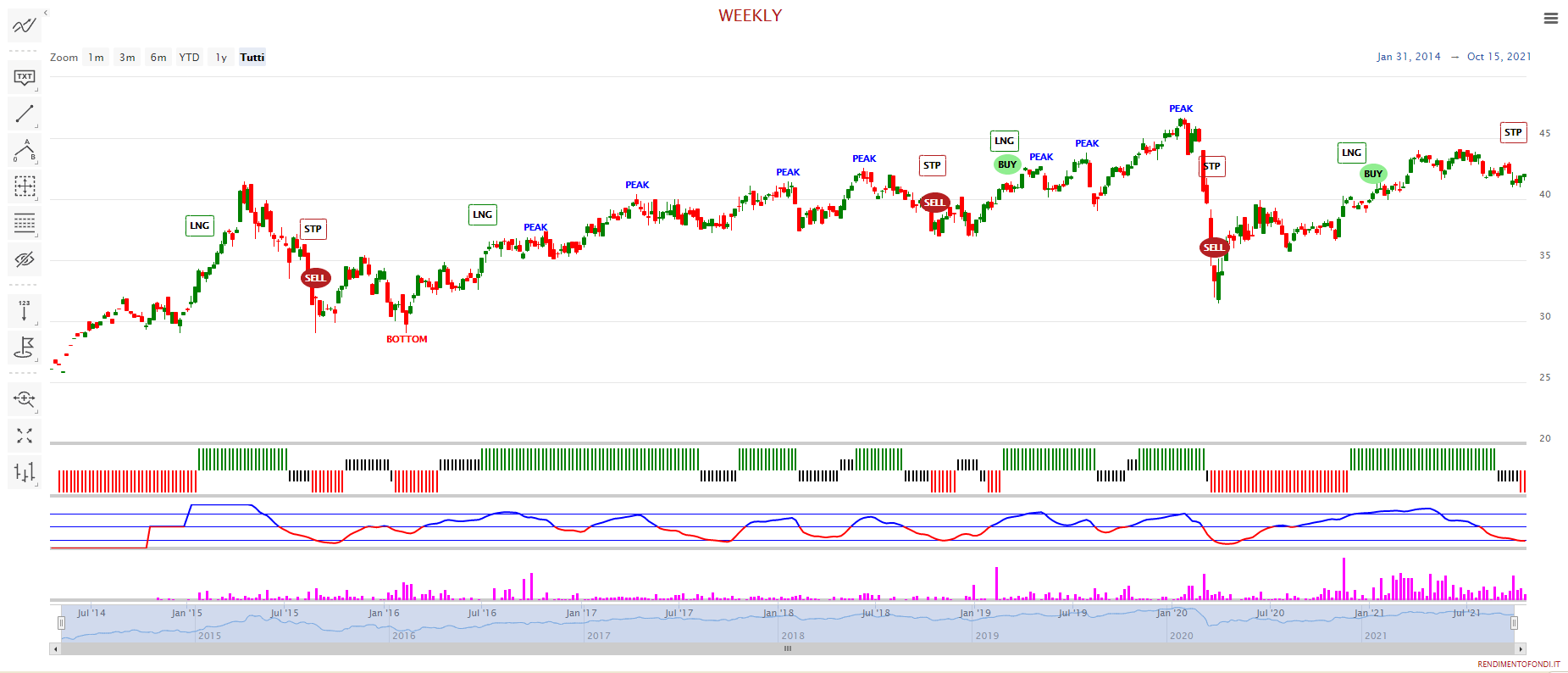Set zoom range to YTD
This screenshot has height=673, width=1568.
[189, 58]
